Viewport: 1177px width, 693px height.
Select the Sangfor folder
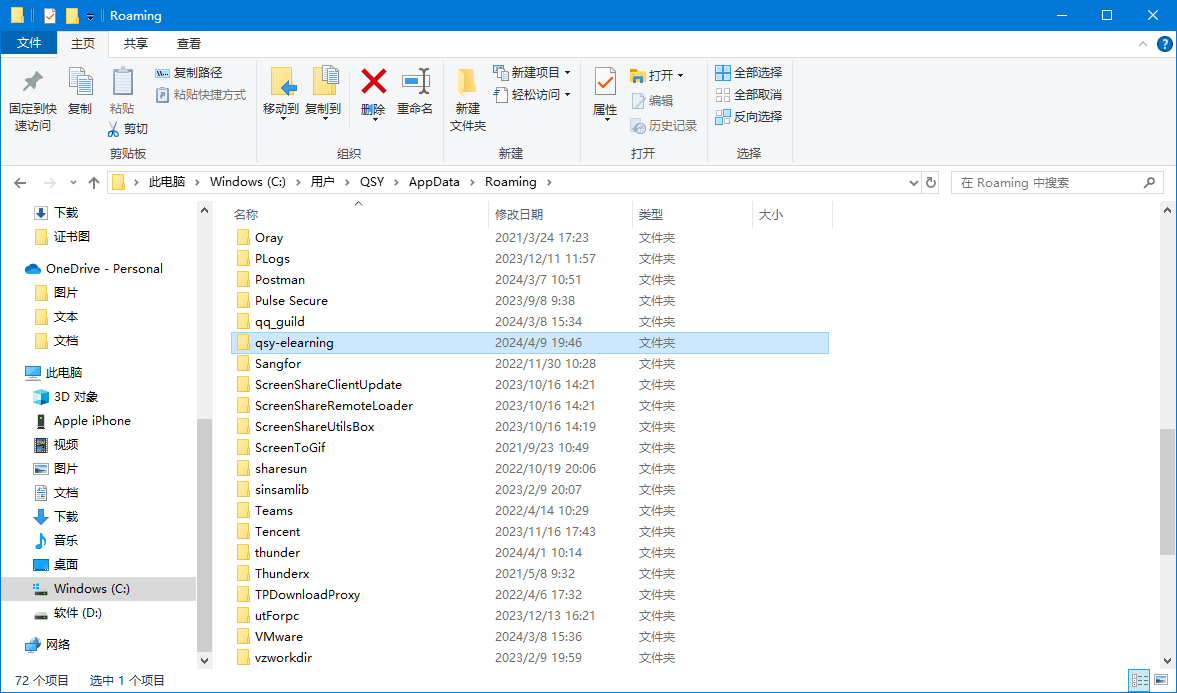(x=530, y=363)
